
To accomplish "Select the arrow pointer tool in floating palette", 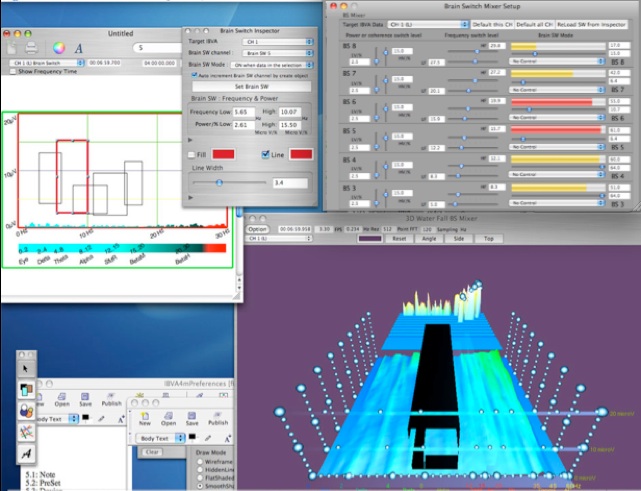I will coord(26,366).
